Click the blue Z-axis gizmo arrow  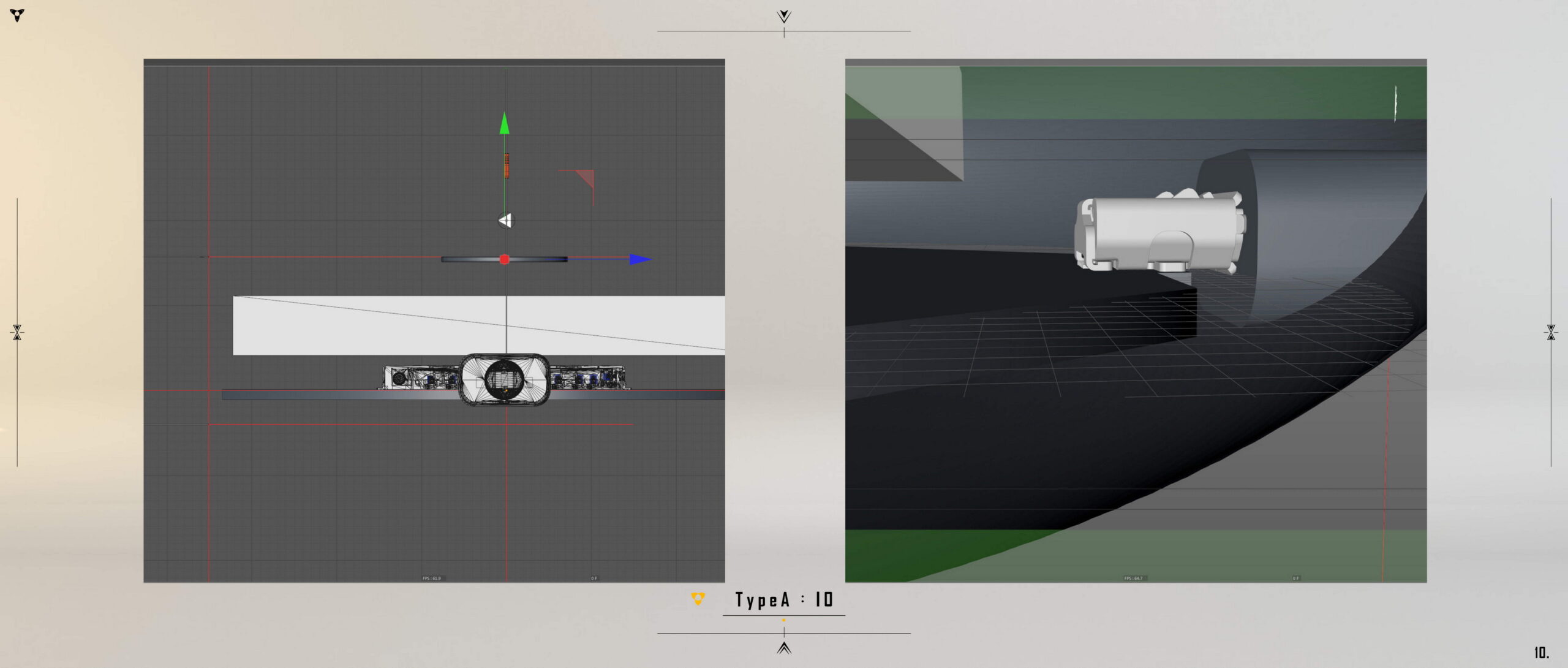coord(639,259)
